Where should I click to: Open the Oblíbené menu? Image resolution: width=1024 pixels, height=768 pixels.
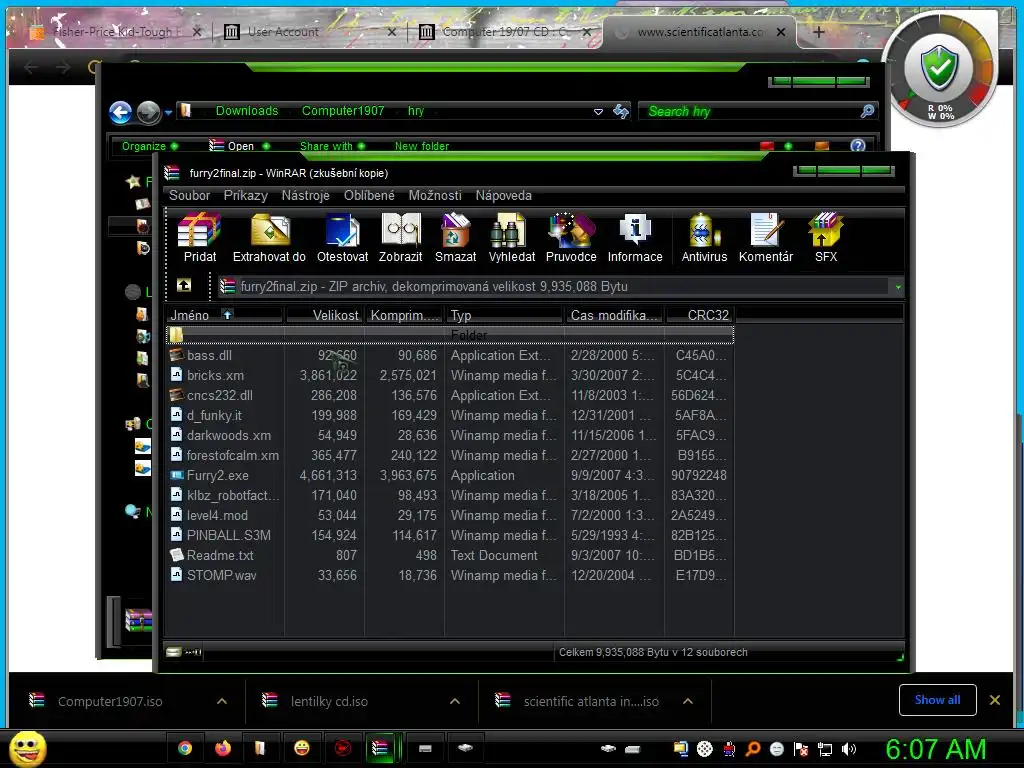369,195
